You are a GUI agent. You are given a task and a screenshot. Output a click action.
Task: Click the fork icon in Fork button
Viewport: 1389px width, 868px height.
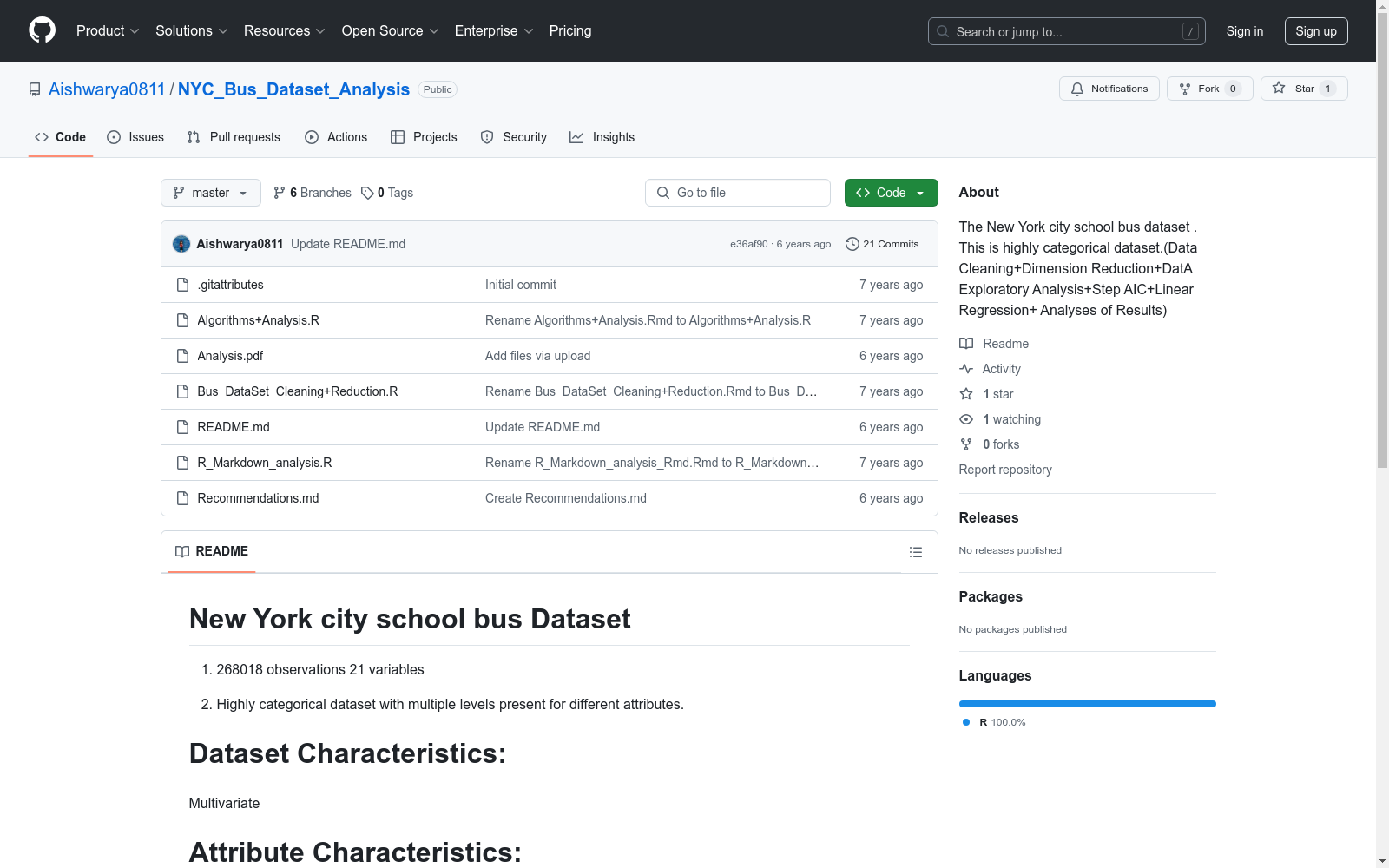click(x=1185, y=89)
